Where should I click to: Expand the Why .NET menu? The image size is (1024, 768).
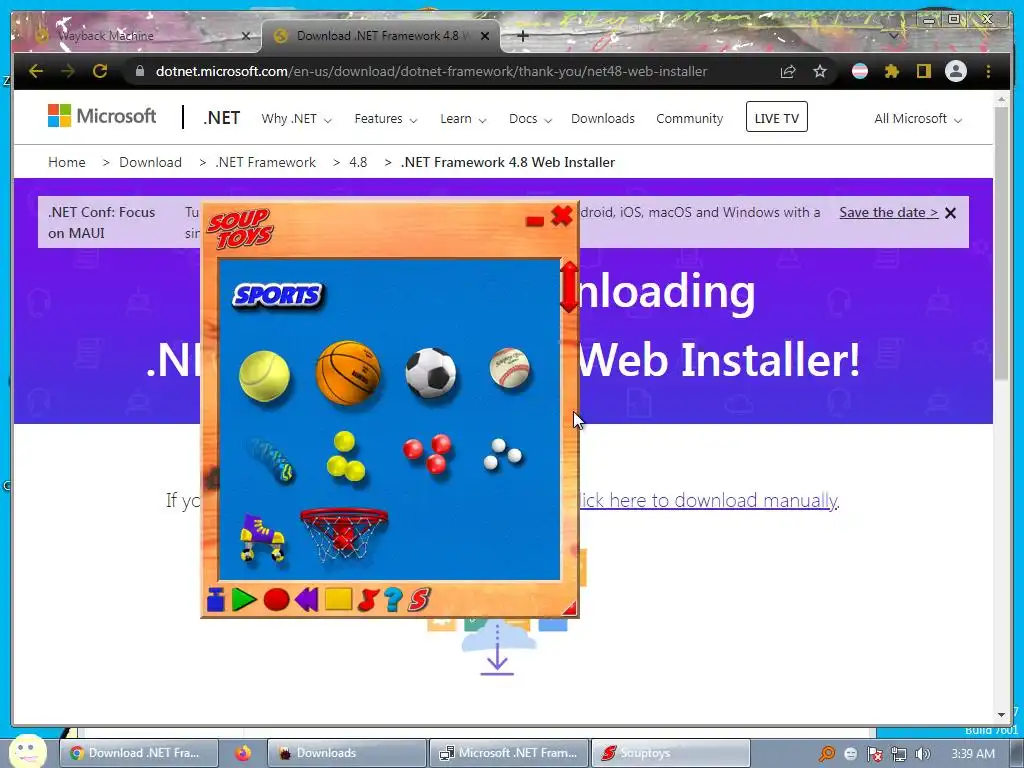pos(296,119)
